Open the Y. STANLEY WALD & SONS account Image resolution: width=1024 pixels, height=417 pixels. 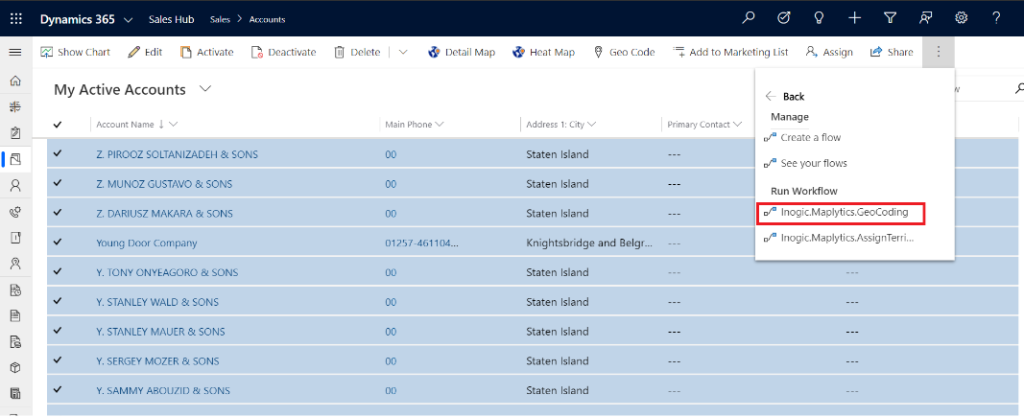point(157,302)
